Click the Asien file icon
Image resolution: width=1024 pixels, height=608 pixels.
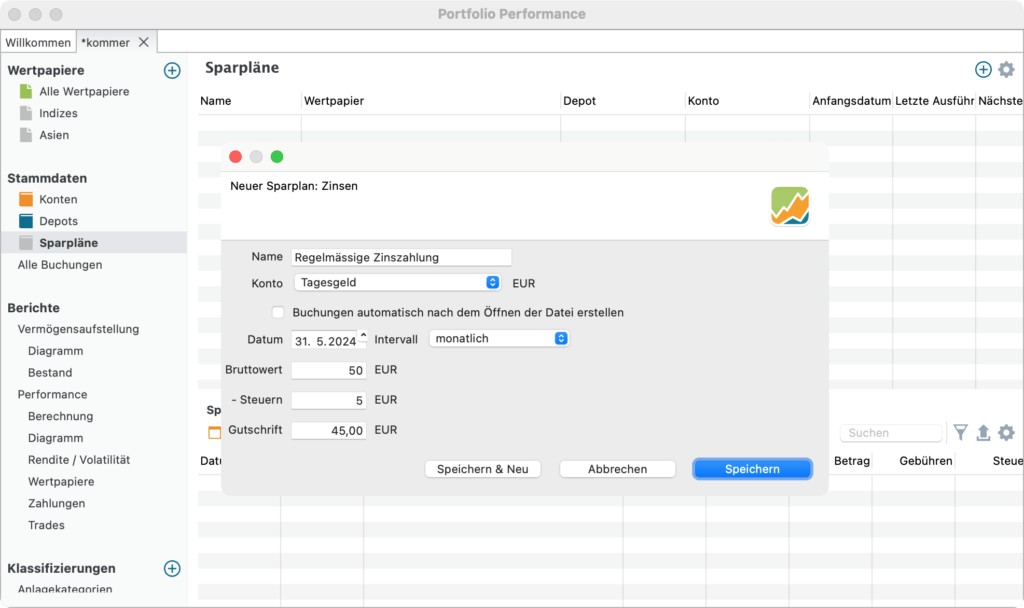[26, 135]
